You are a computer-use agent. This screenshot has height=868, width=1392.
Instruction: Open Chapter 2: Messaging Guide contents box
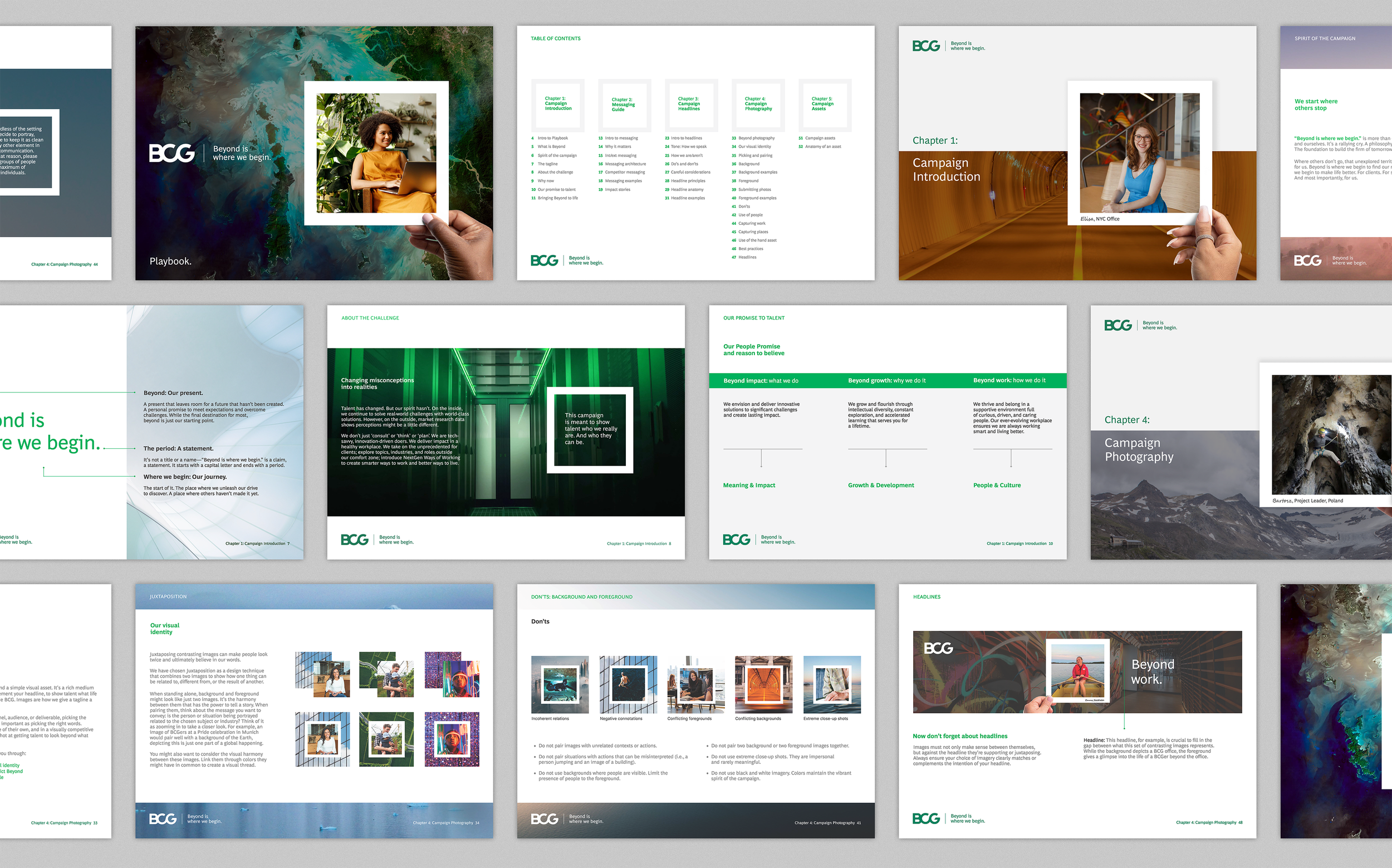coord(625,105)
